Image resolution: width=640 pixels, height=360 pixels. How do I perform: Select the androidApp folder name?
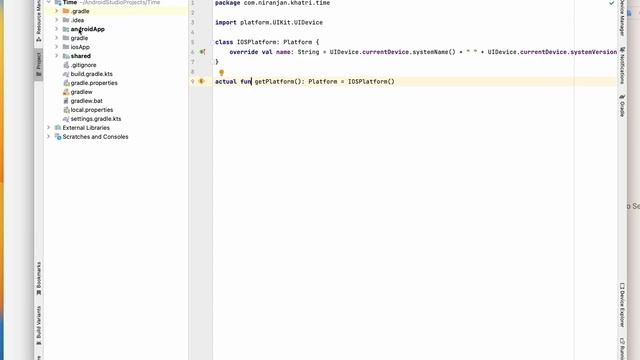[x=87, y=29]
